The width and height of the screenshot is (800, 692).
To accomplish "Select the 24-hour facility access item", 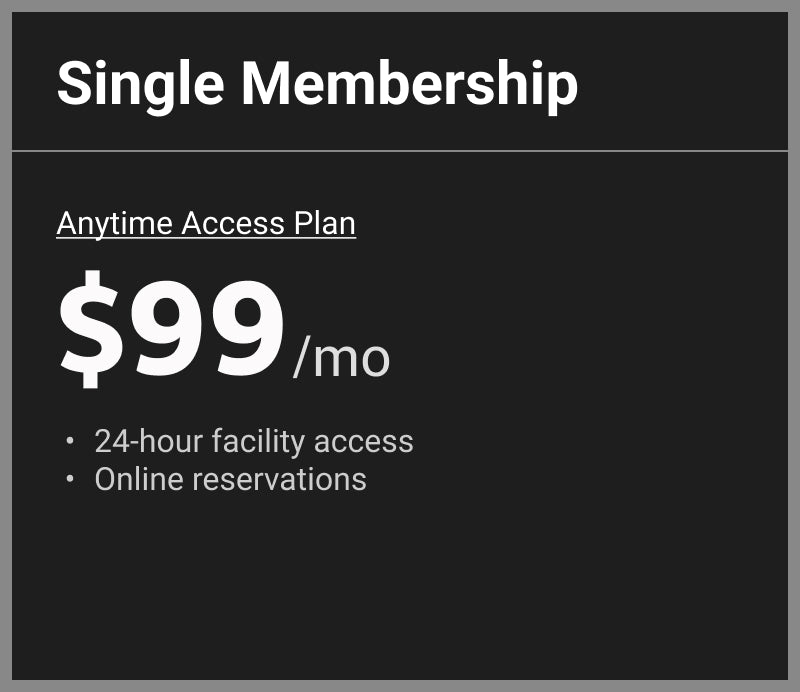I will click(253, 441).
